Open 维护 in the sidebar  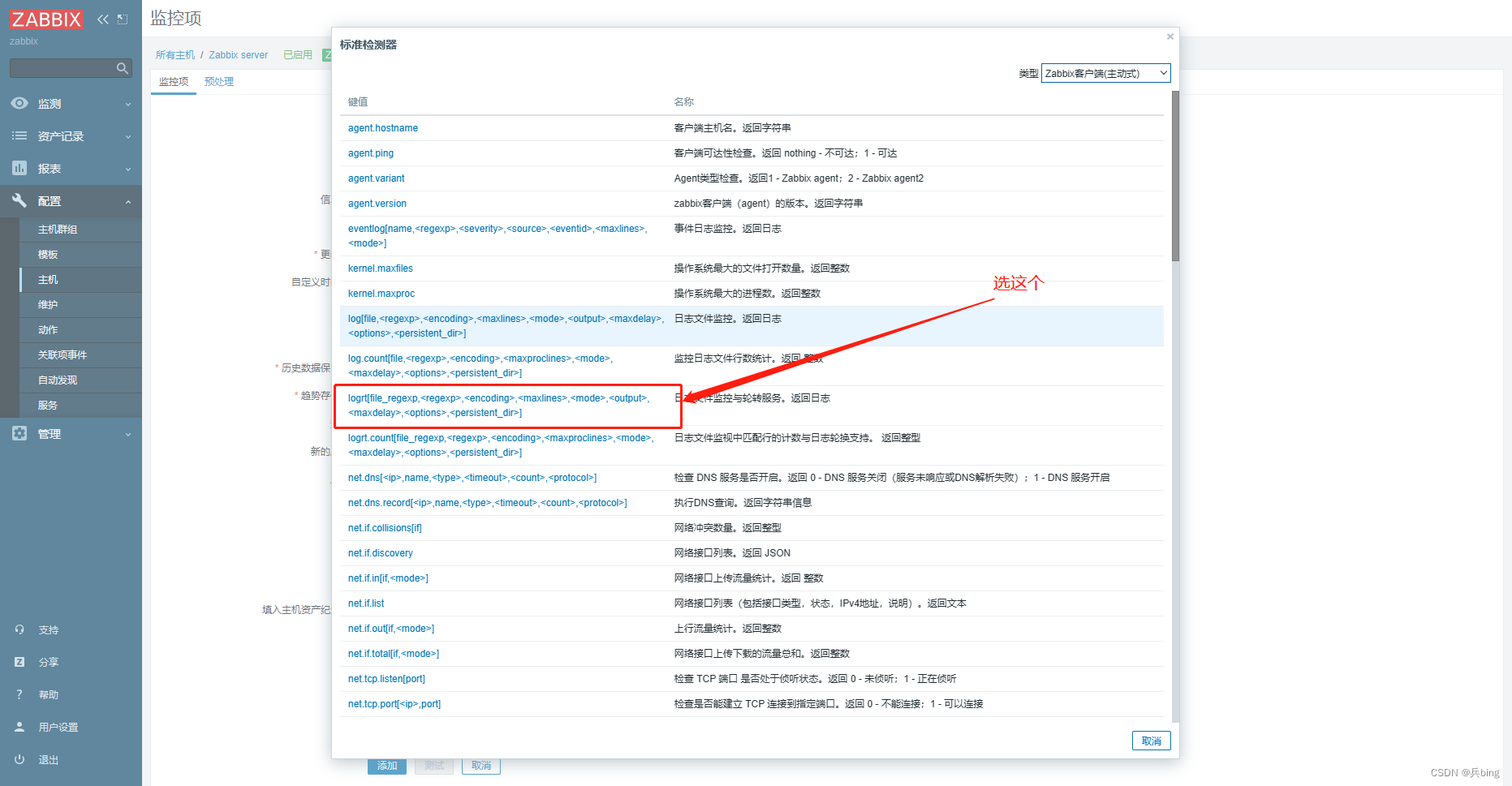(48, 305)
